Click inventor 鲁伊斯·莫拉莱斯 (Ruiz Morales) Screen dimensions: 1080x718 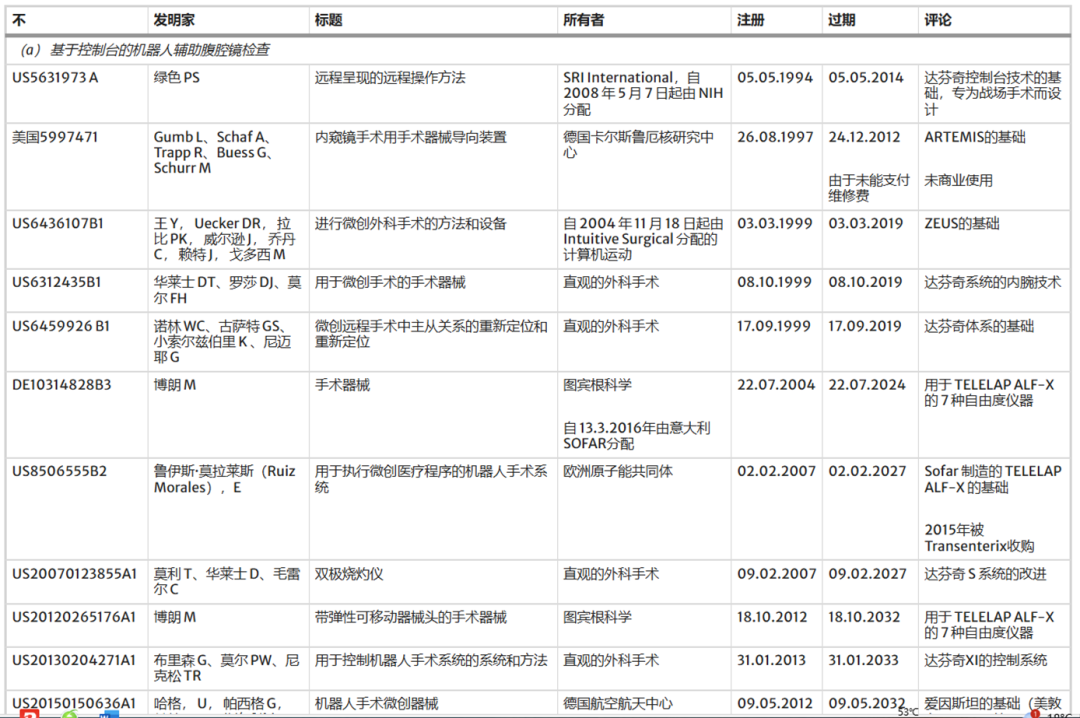coord(225,479)
